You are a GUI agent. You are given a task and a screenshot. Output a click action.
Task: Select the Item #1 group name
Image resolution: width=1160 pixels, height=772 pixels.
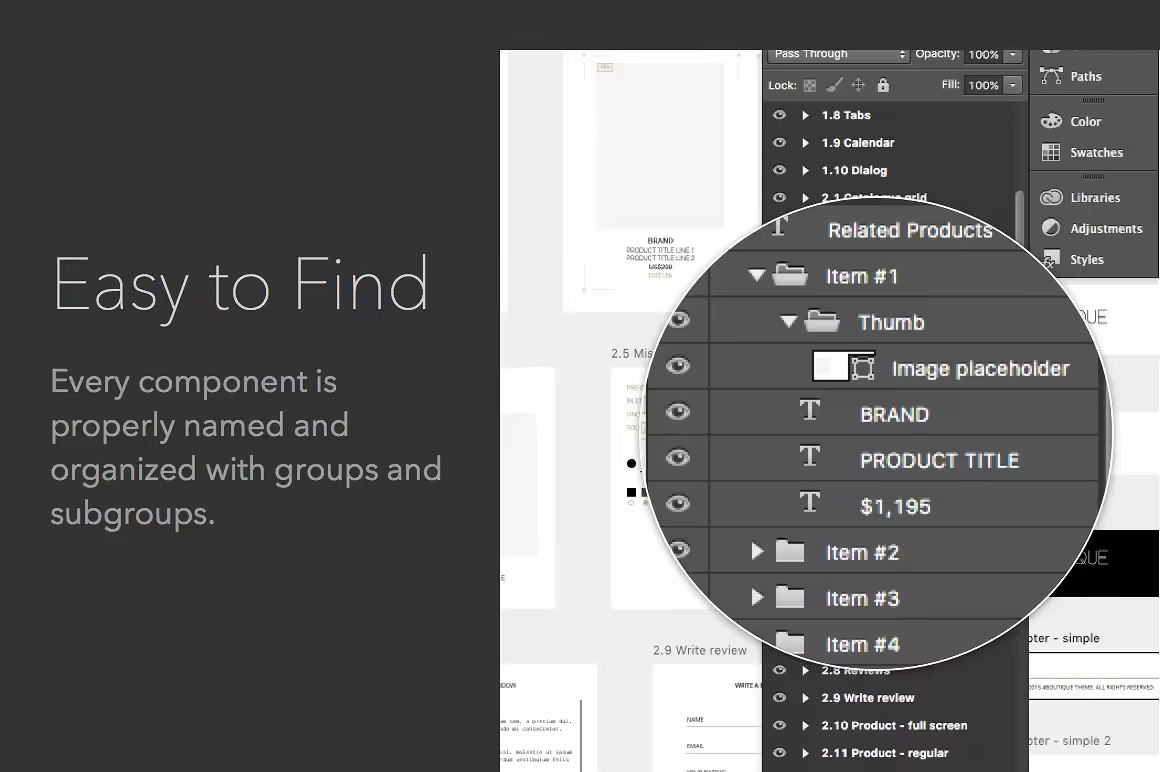pyautogui.click(x=862, y=277)
